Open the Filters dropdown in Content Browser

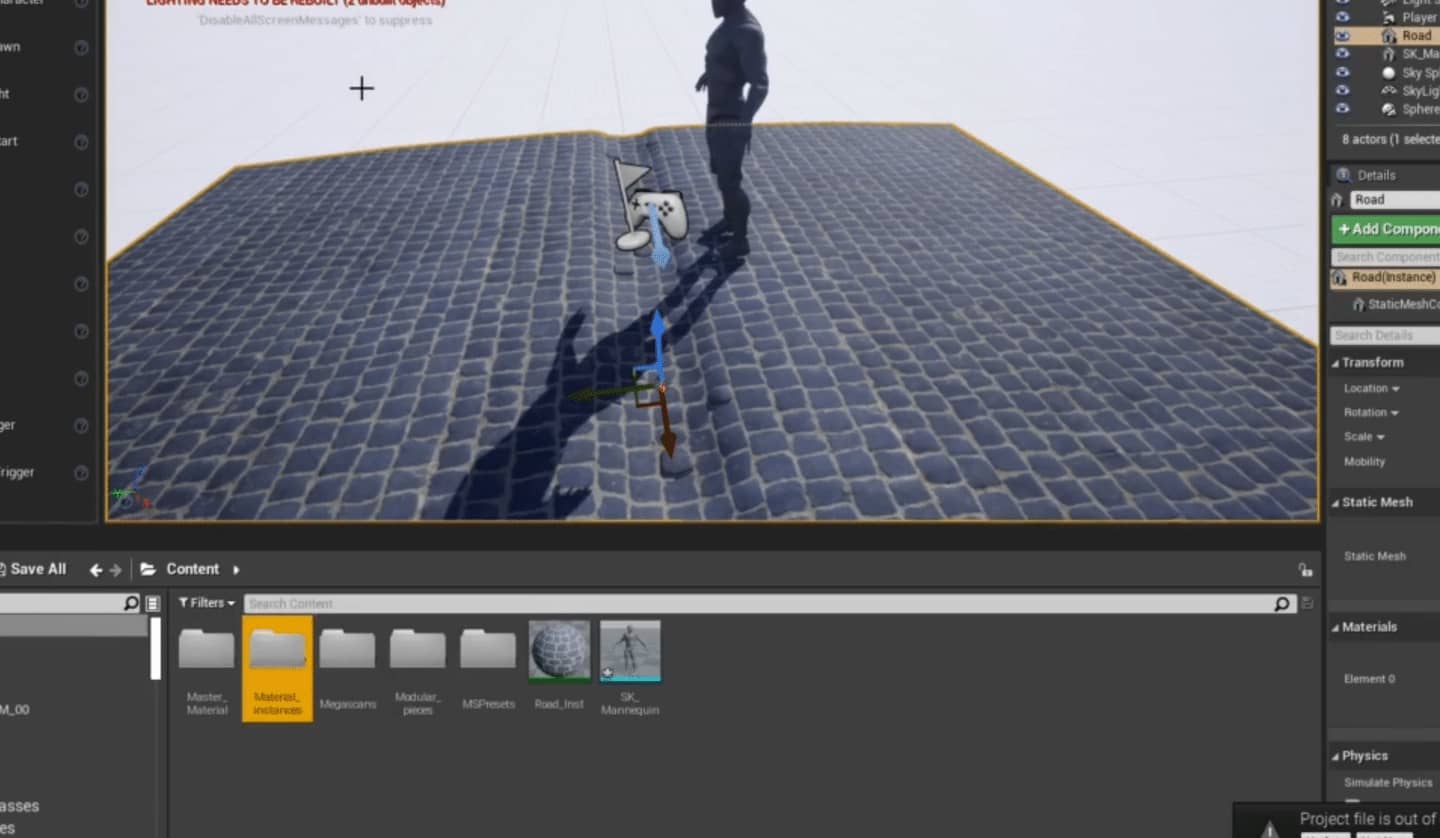206,603
